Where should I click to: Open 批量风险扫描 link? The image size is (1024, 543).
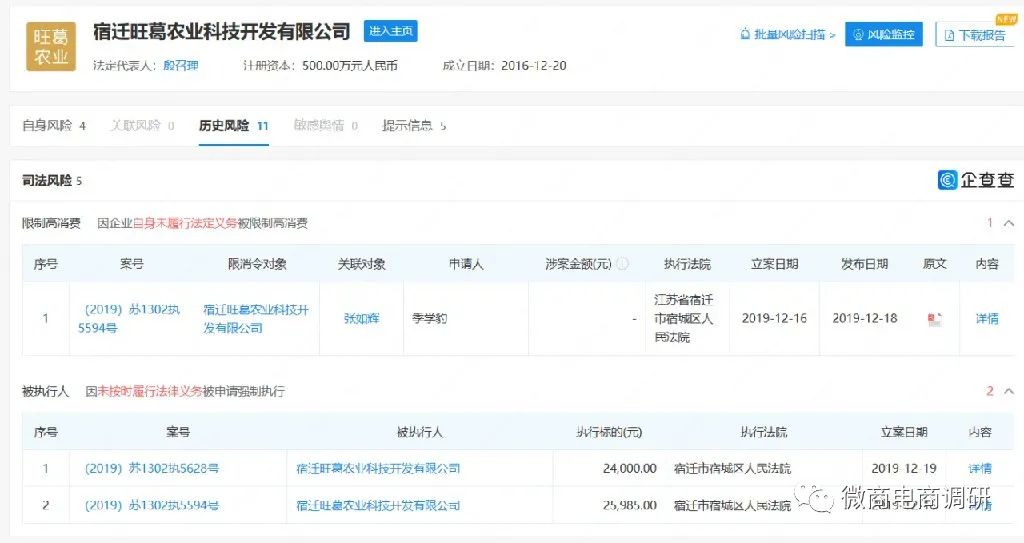[x=788, y=34]
